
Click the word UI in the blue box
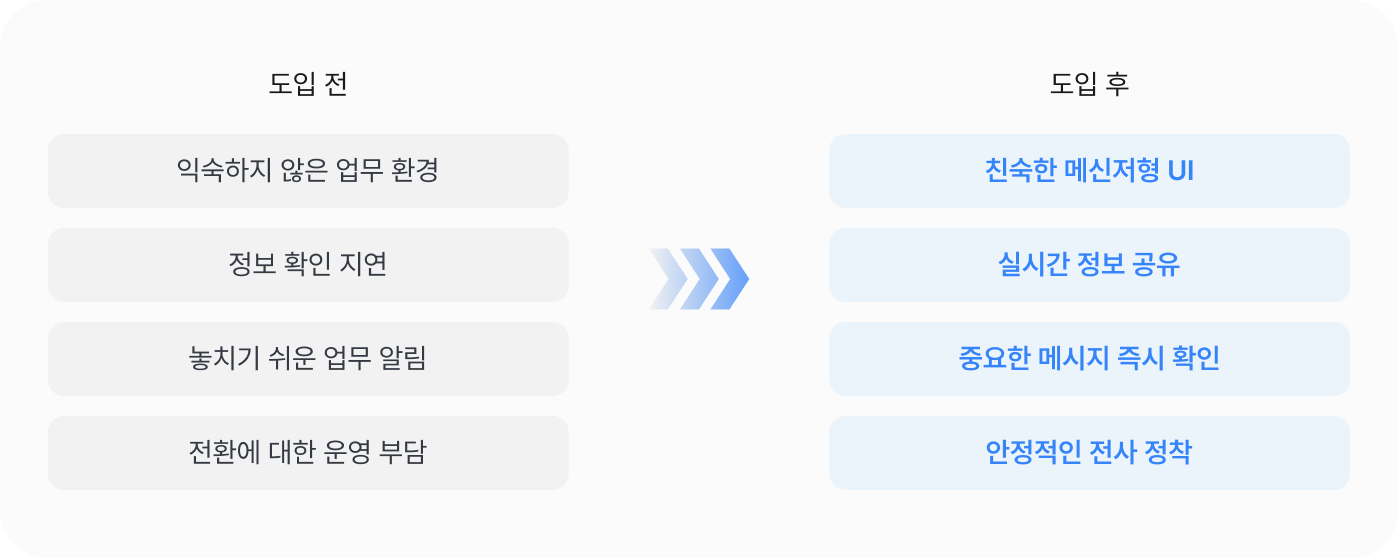tap(1181, 171)
